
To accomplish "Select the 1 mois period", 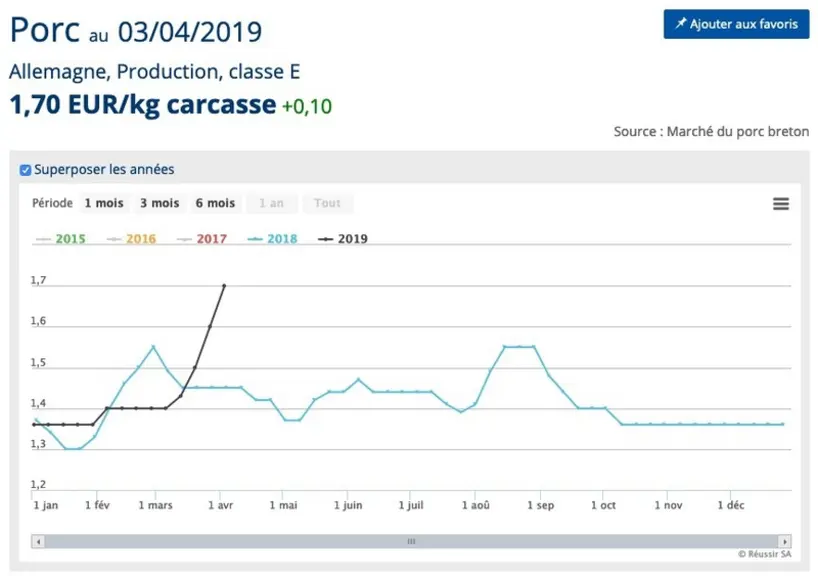I will [104, 203].
